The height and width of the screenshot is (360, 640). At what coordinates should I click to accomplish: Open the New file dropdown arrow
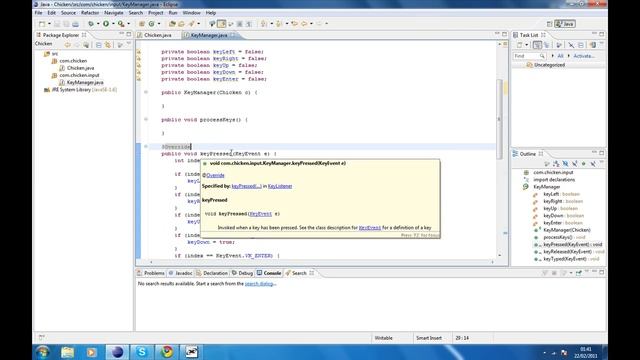pos(49,24)
